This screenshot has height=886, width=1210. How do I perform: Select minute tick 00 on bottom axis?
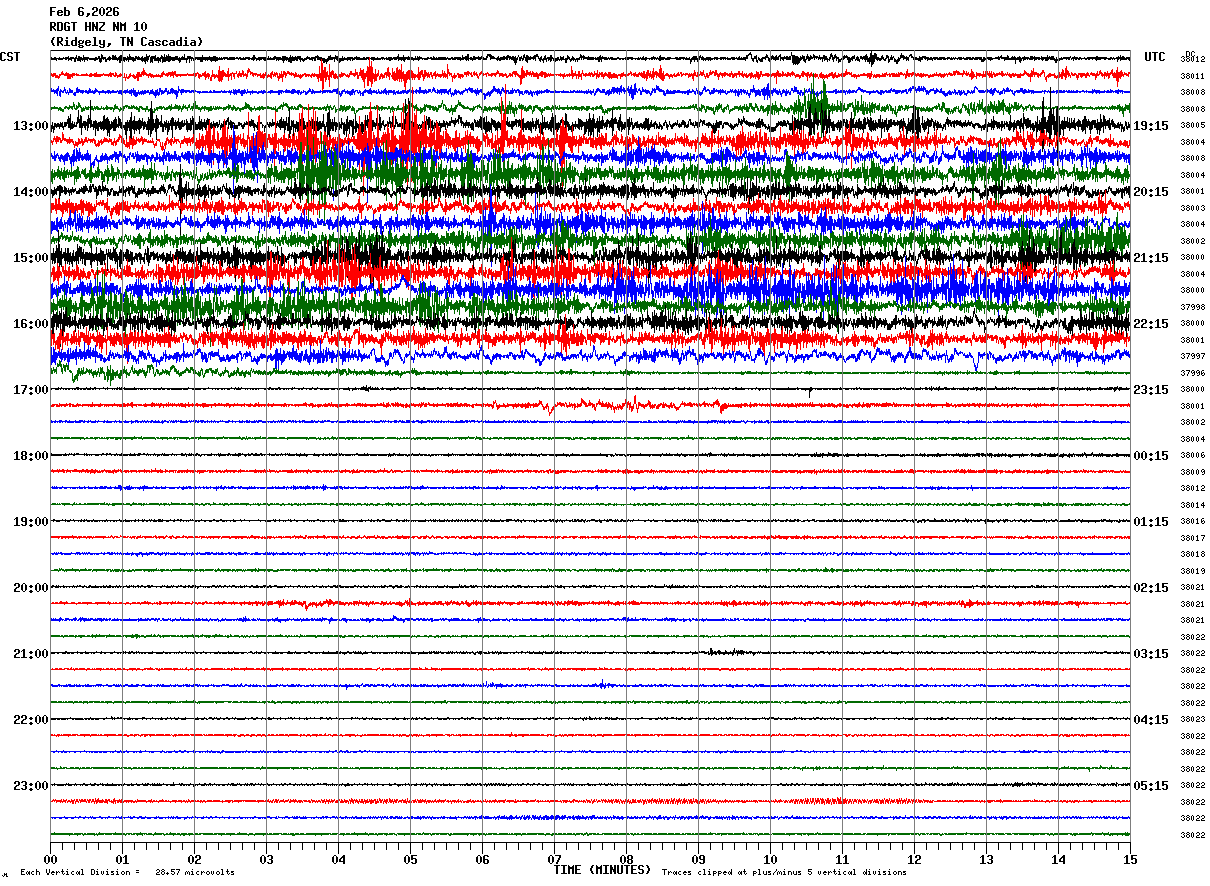(51, 859)
